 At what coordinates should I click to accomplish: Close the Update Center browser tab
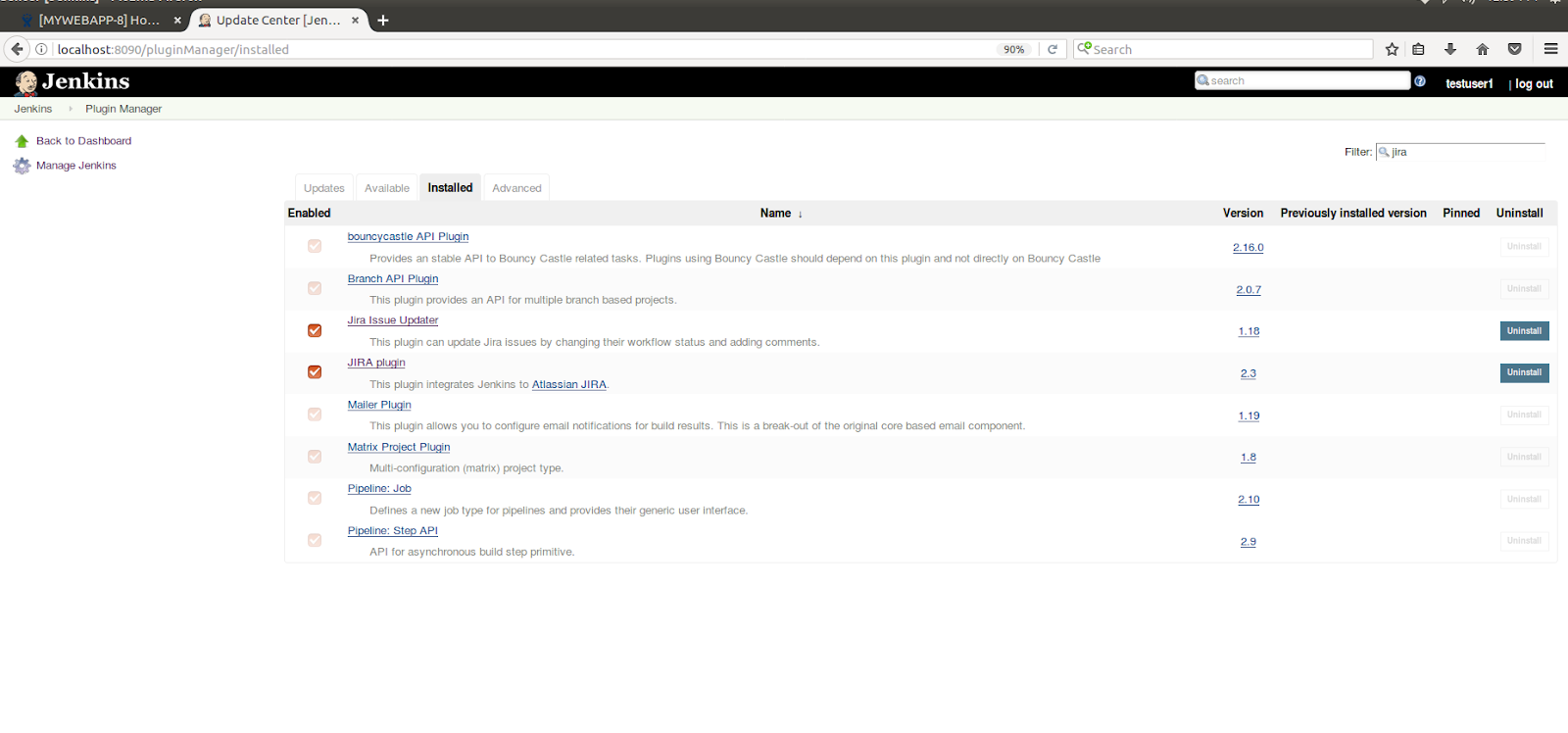pyautogui.click(x=355, y=20)
